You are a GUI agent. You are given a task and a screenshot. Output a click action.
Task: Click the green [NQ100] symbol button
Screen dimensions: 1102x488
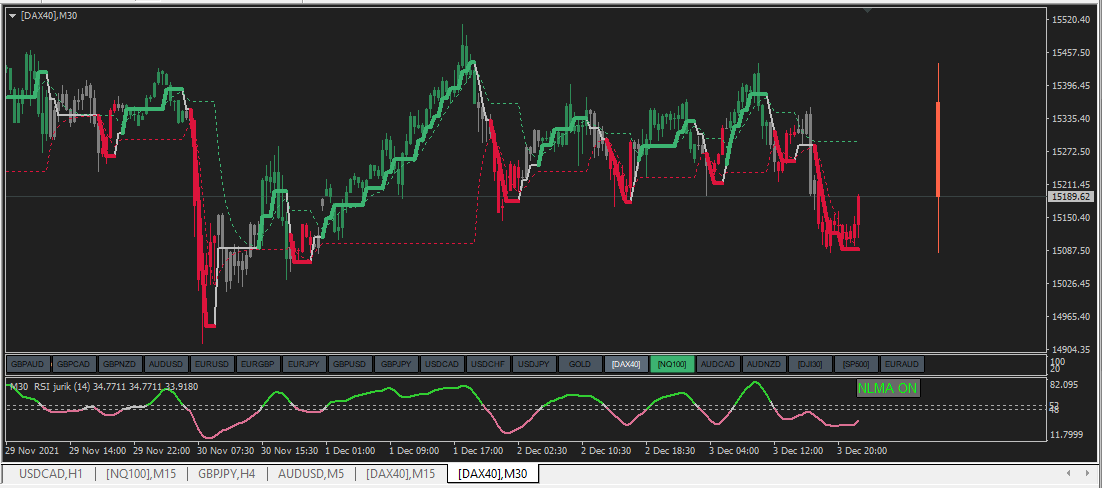point(673,364)
